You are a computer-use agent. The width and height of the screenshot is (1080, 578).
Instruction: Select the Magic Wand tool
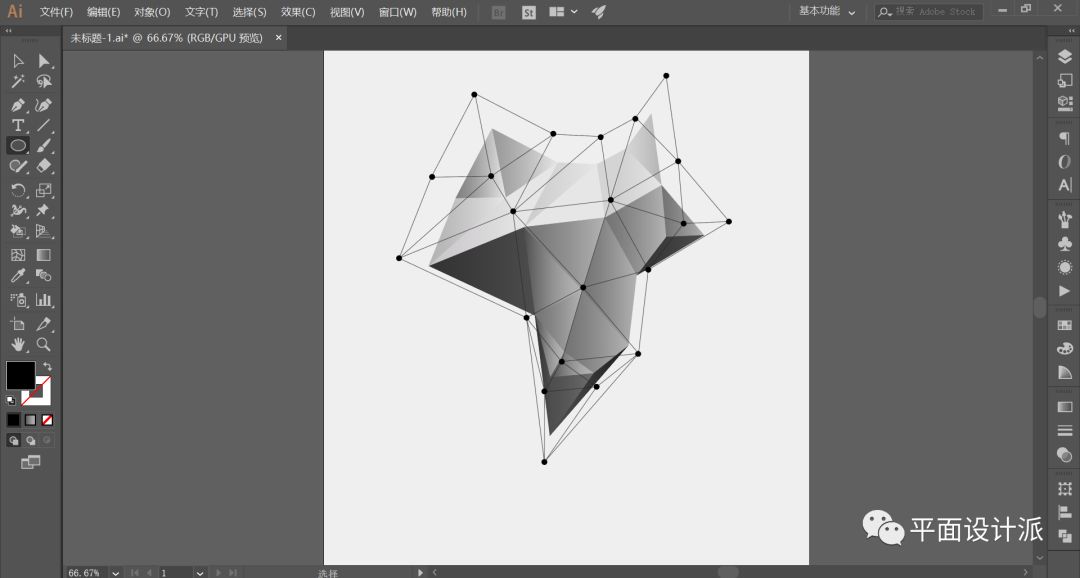coord(18,82)
